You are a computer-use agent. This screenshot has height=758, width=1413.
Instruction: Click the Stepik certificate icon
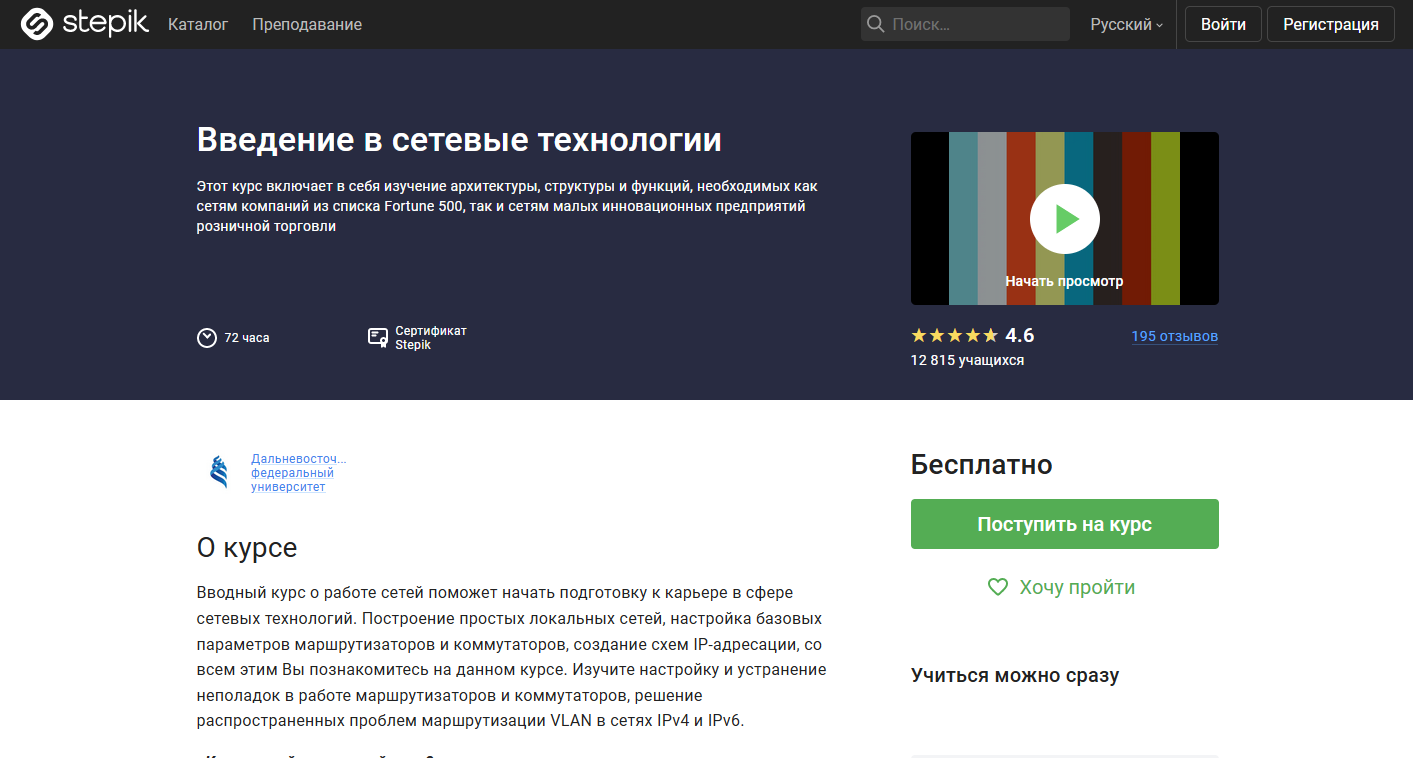(x=377, y=337)
